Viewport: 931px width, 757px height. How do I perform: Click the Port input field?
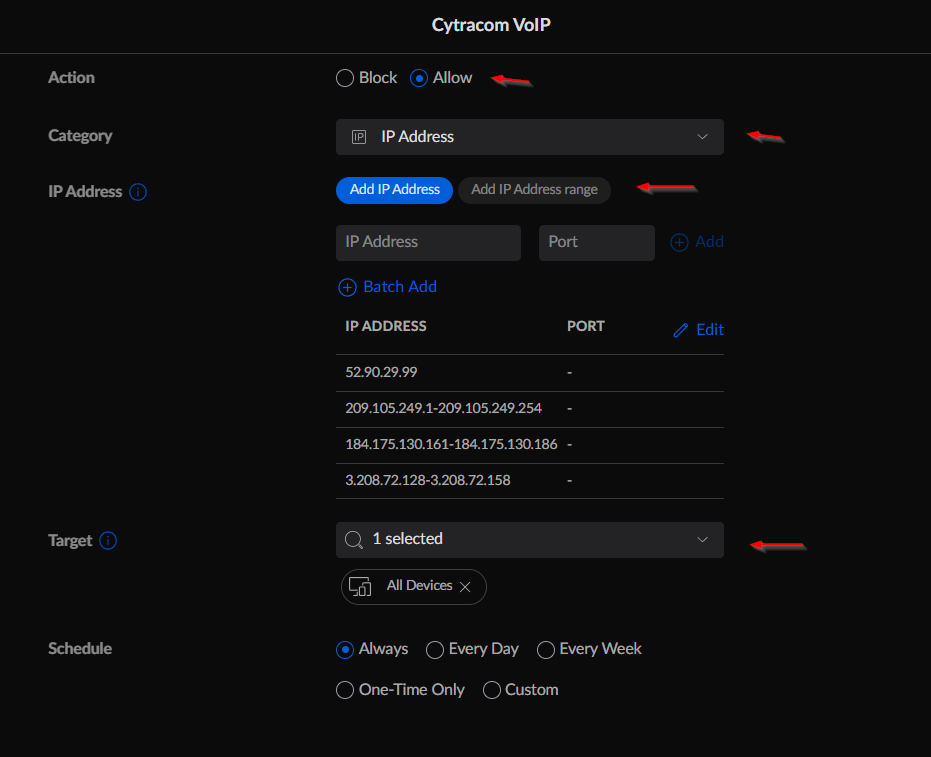(x=596, y=242)
